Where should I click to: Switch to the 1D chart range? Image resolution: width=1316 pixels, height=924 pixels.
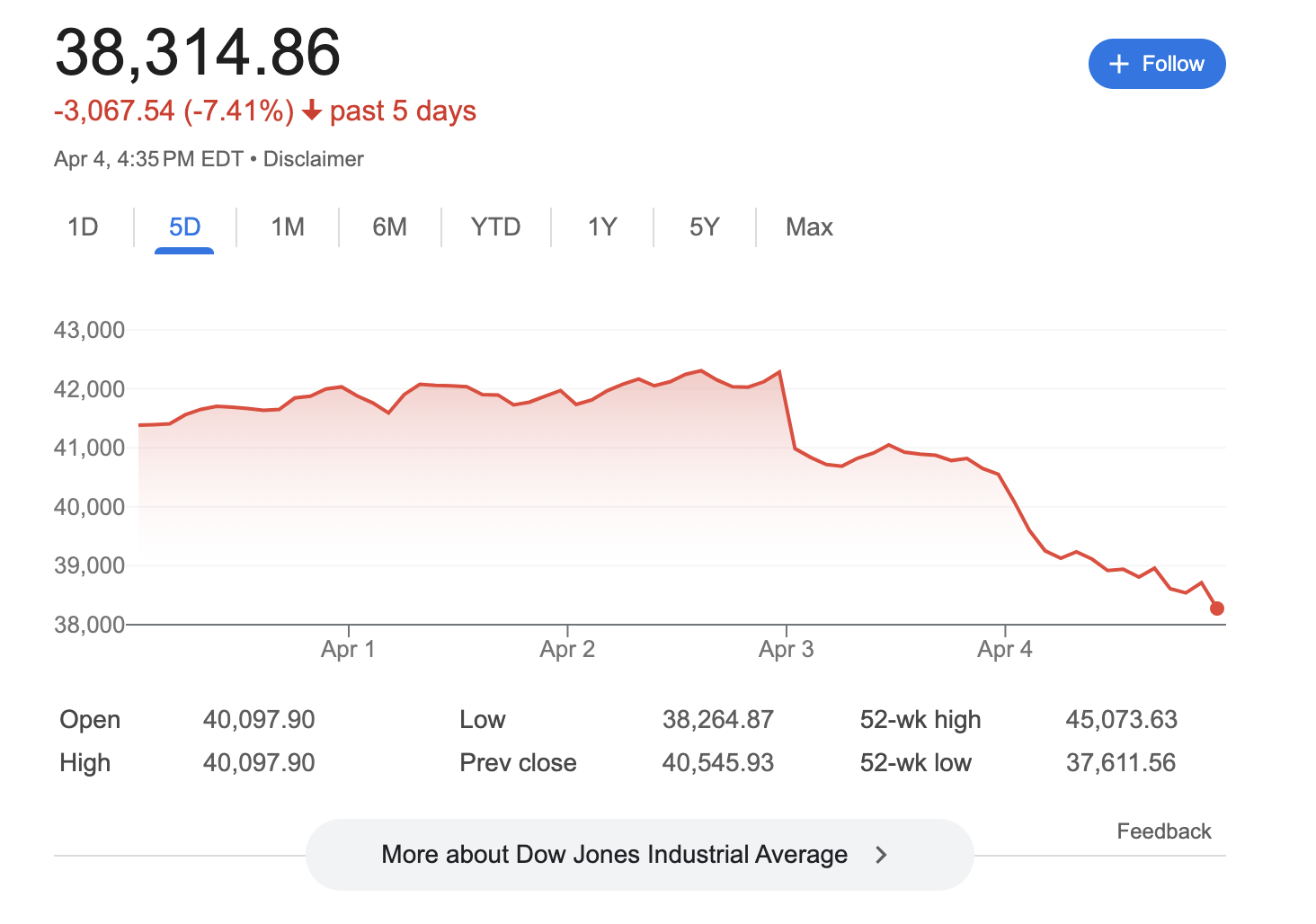point(83,227)
